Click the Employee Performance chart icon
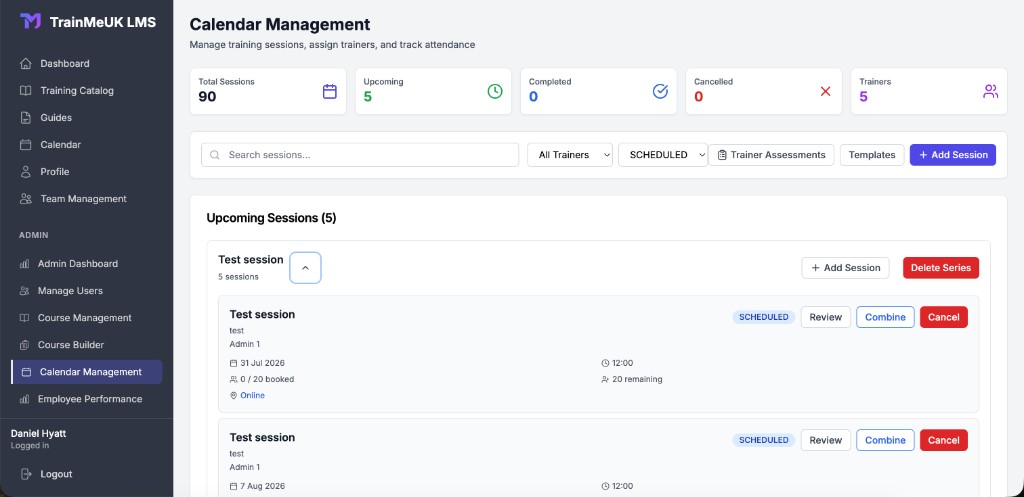This screenshot has height=497, width=1024. tap(24, 399)
